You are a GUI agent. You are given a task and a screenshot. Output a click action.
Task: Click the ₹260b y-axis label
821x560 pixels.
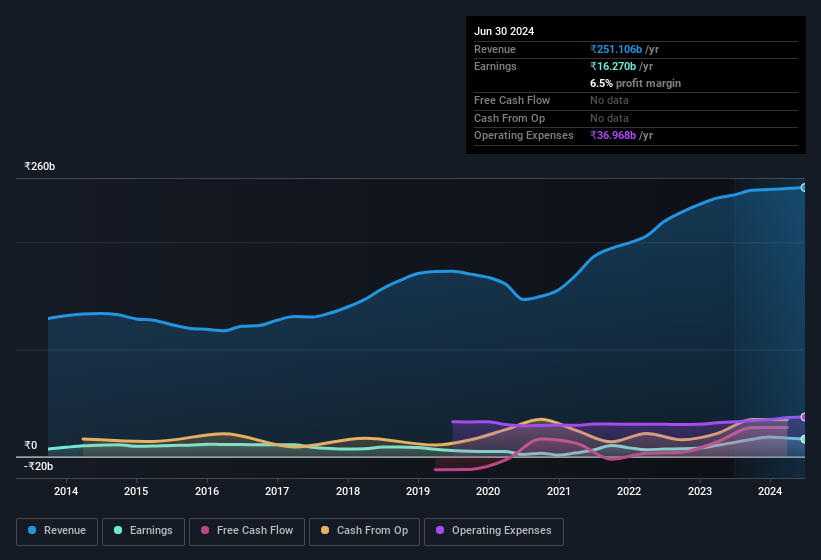coord(39,166)
